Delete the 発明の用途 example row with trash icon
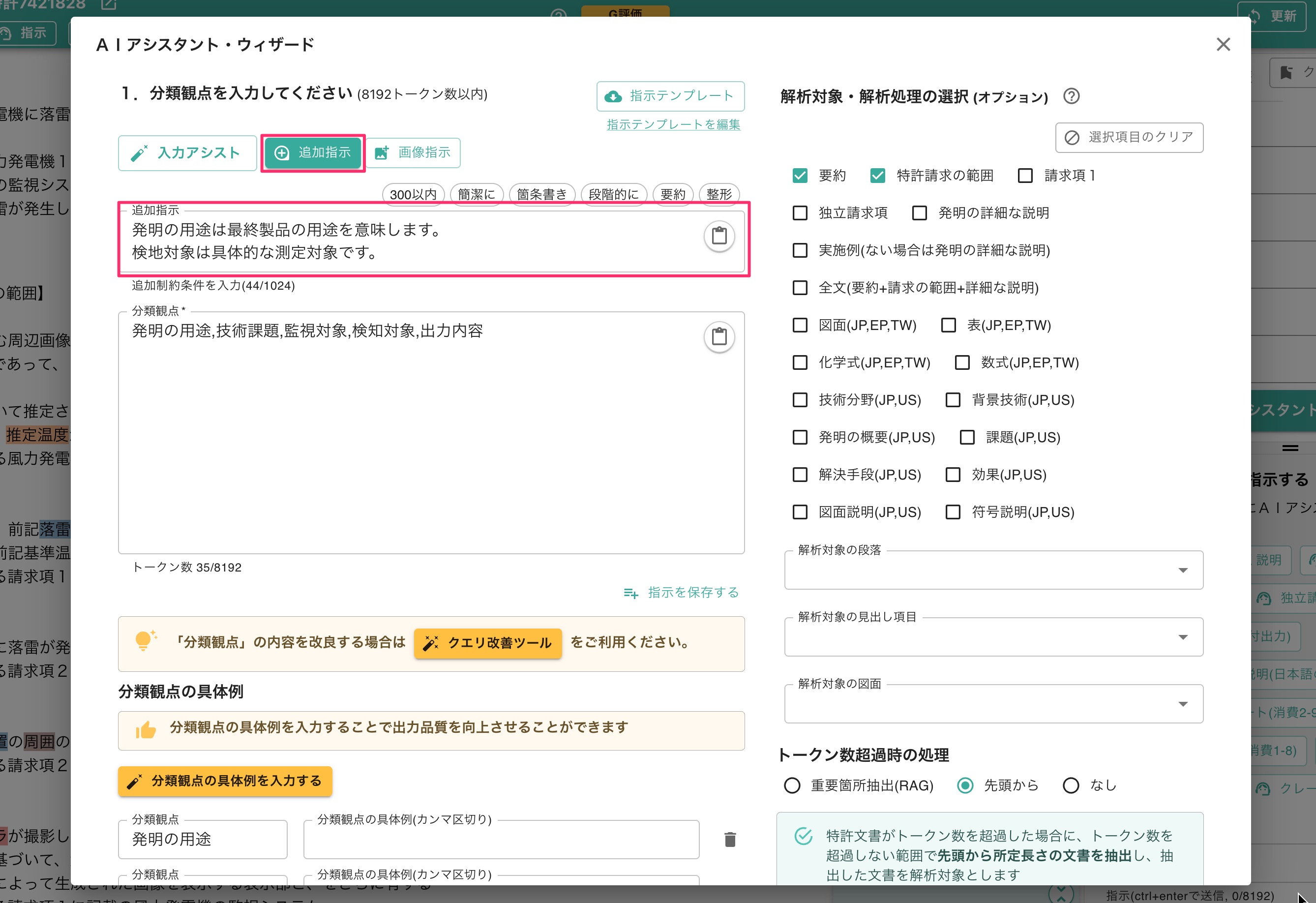This screenshot has height=903, width=1316. pos(730,840)
